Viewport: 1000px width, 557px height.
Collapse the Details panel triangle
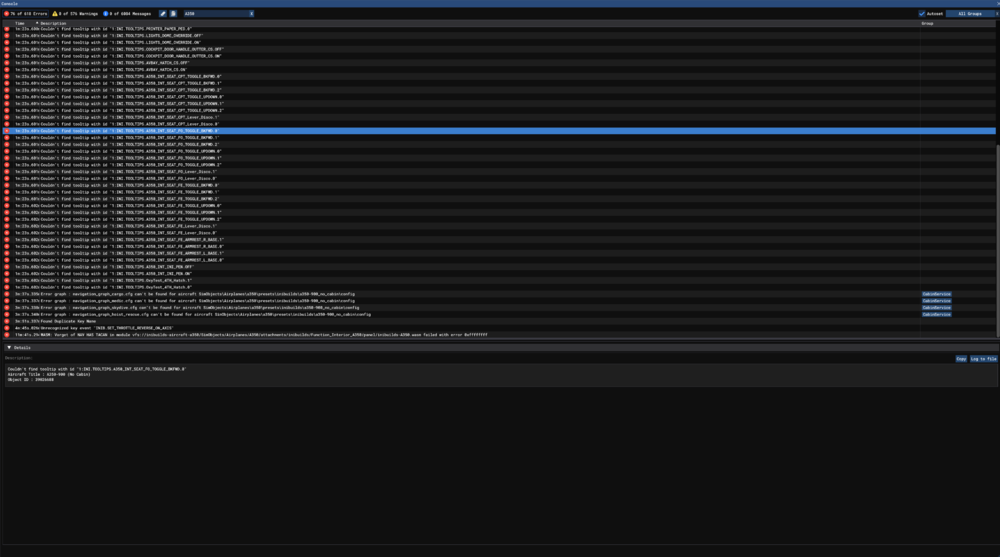pyautogui.click(x=9, y=347)
